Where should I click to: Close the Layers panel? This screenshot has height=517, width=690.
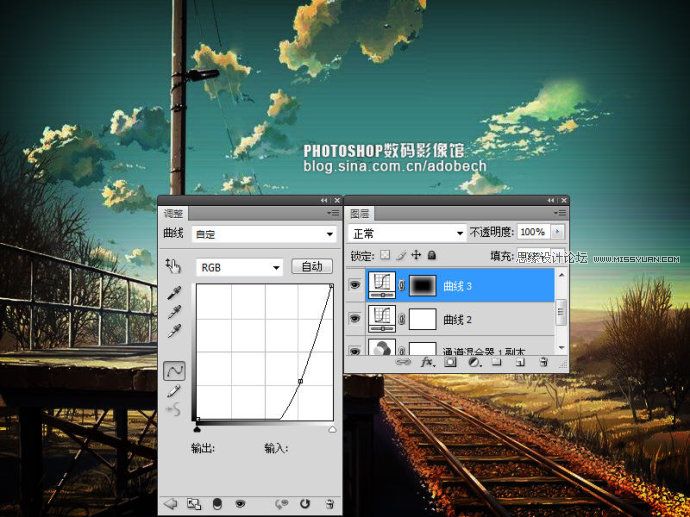click(564, 200)
